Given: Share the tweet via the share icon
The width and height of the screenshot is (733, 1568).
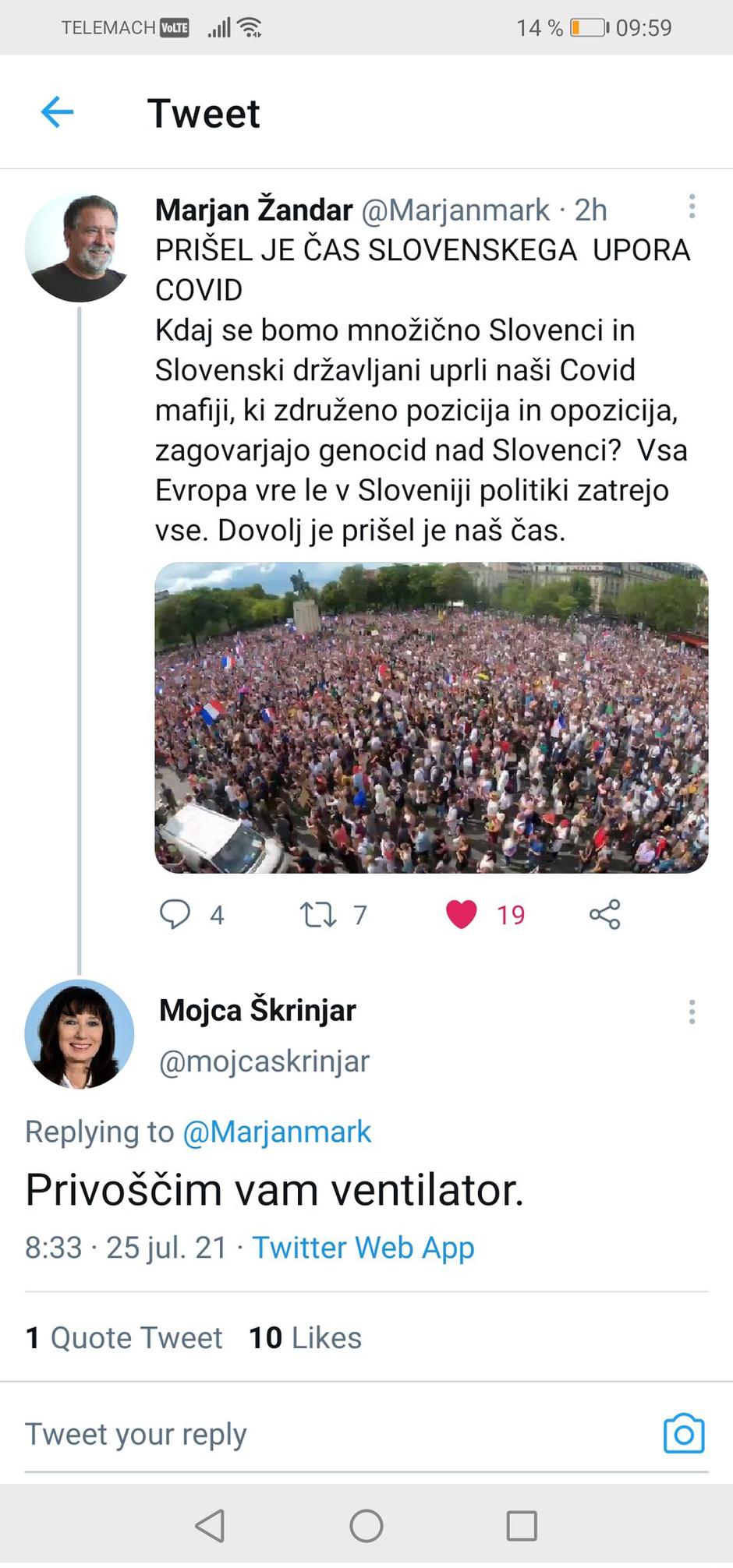Looking at the screenshot, I should click(x=606, y=915).
